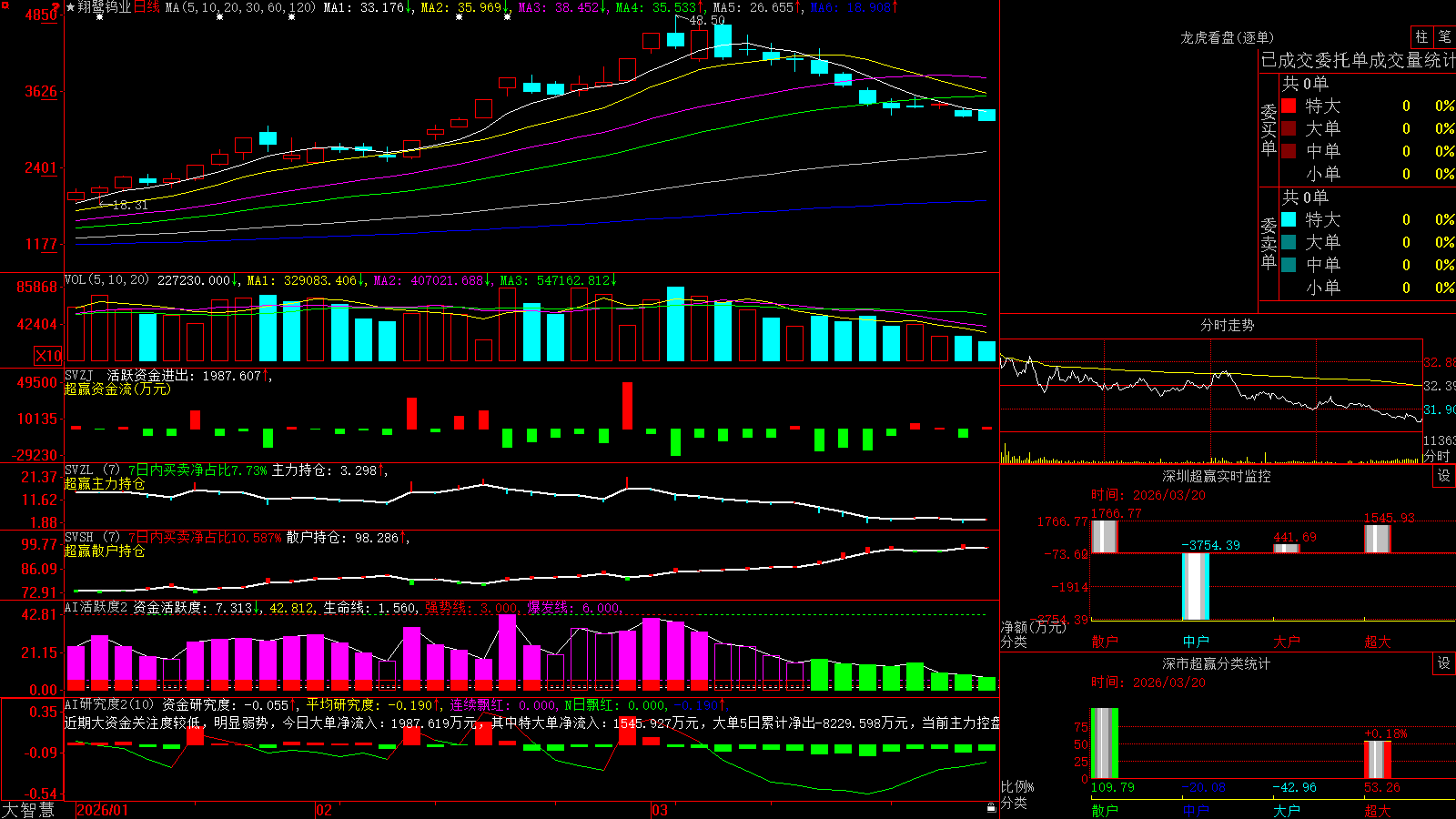The width and height of the screenshot is (1456, 819).
Task: Click the SVSH 超赢散户持仓 label
Action: point(105,551)
